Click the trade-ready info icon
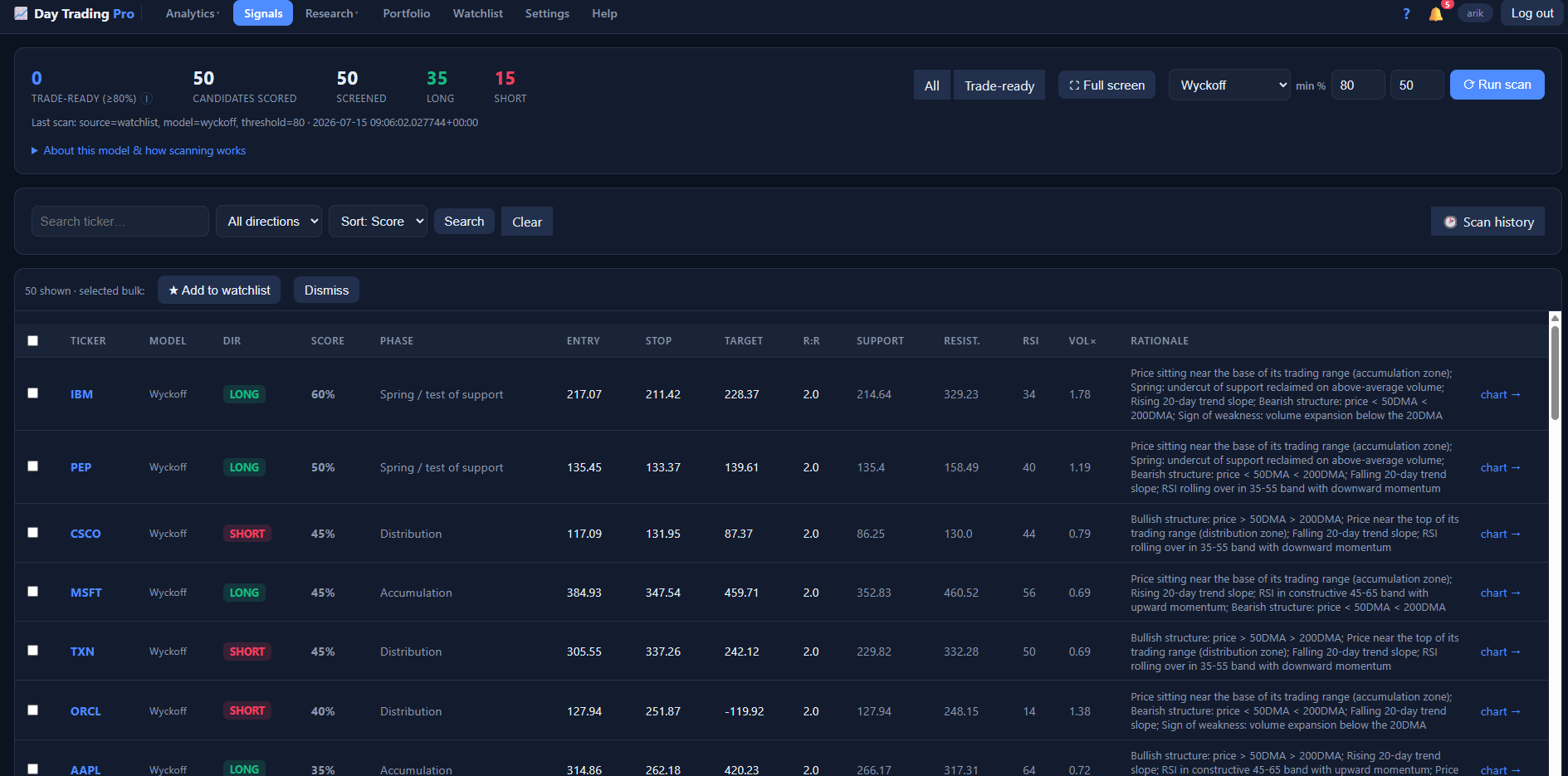Viewport: 1568px width, 776px height. tap(147, 98)
